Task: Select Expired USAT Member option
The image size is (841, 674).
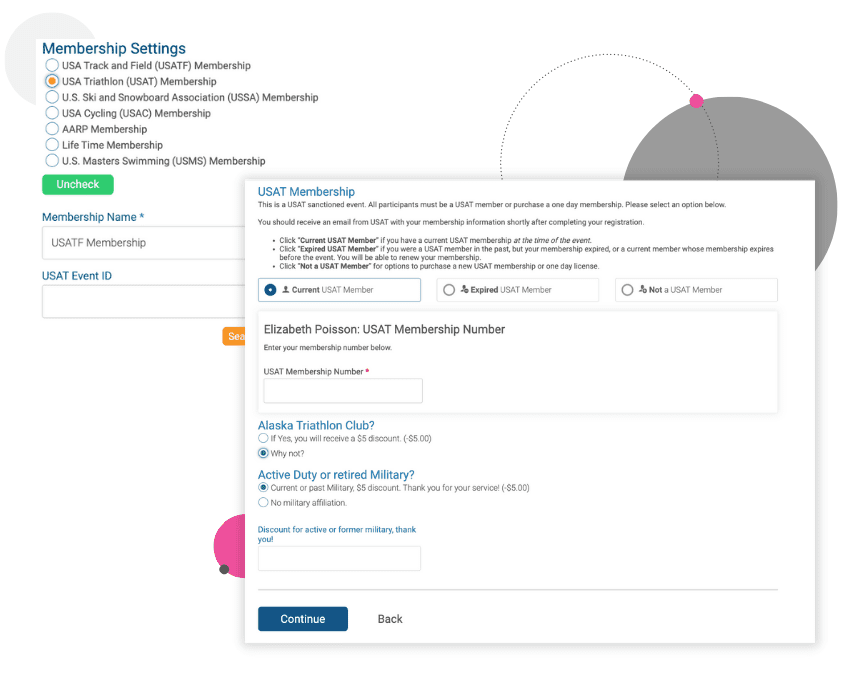Action: (518, 290)
